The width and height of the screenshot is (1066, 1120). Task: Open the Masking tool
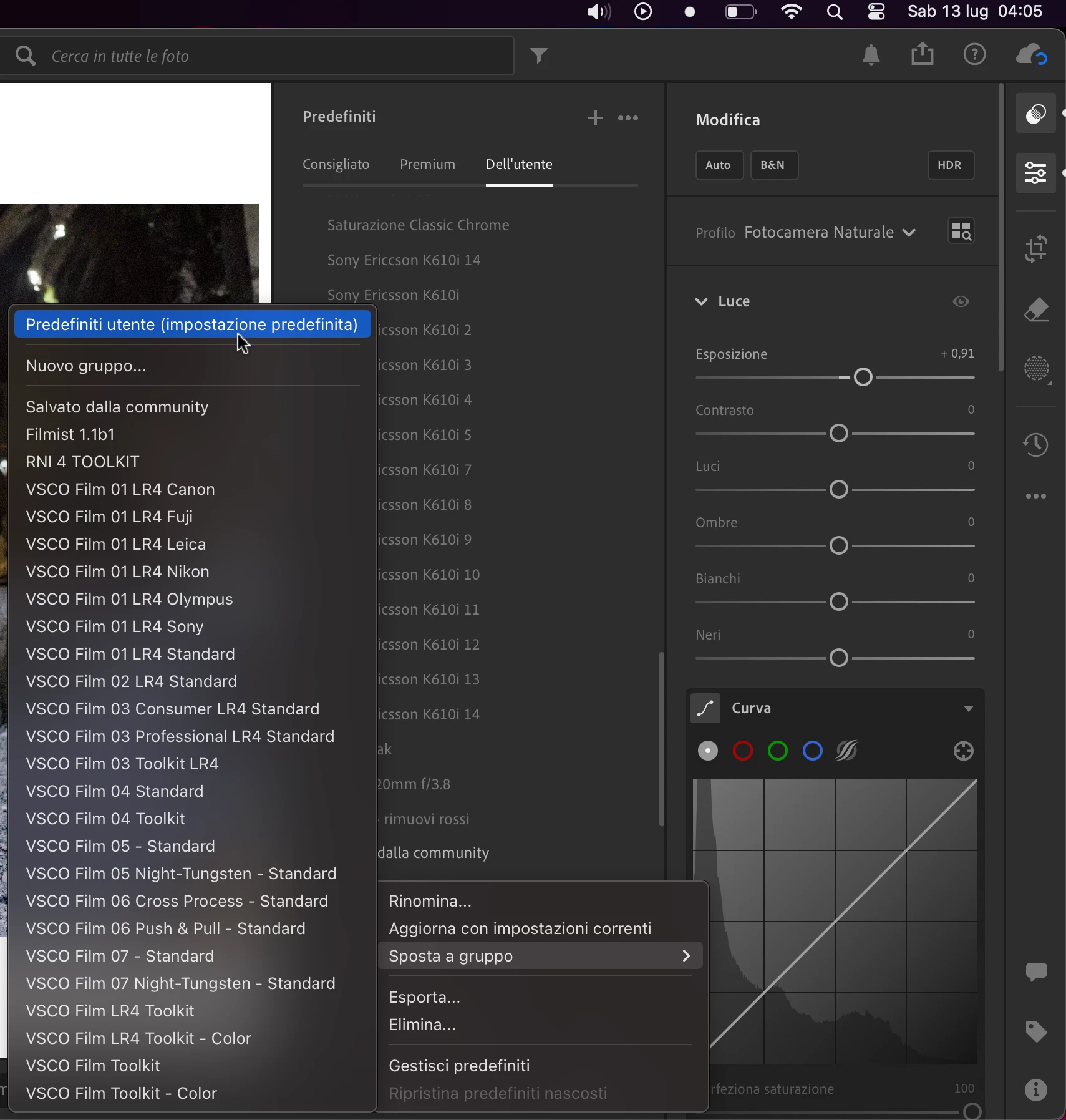1037,369
